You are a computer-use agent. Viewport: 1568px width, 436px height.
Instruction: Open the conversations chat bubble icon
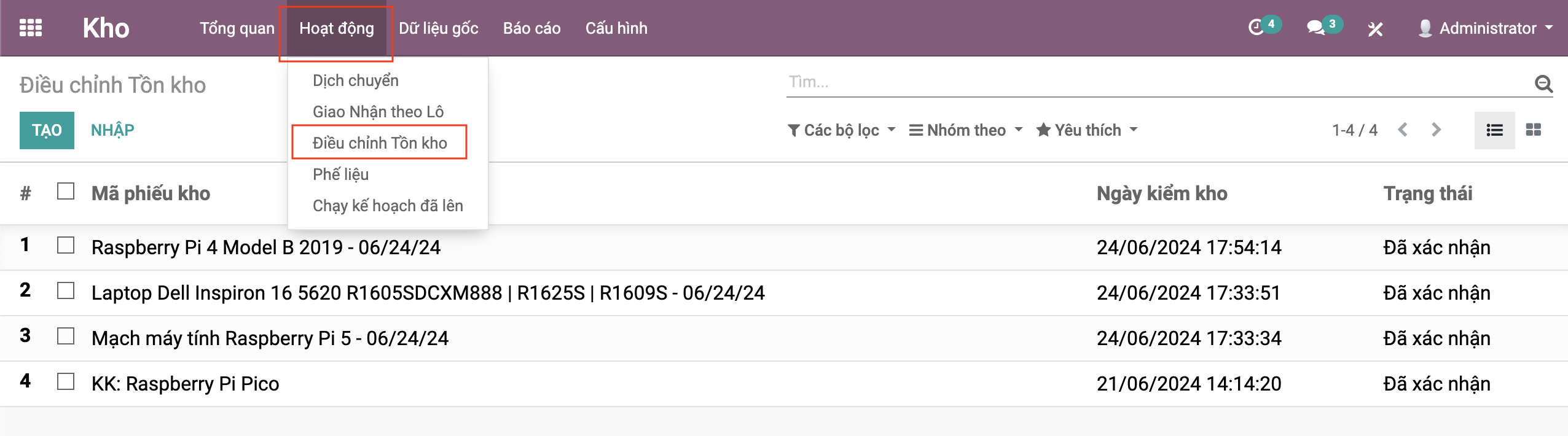click(1315, 28)
